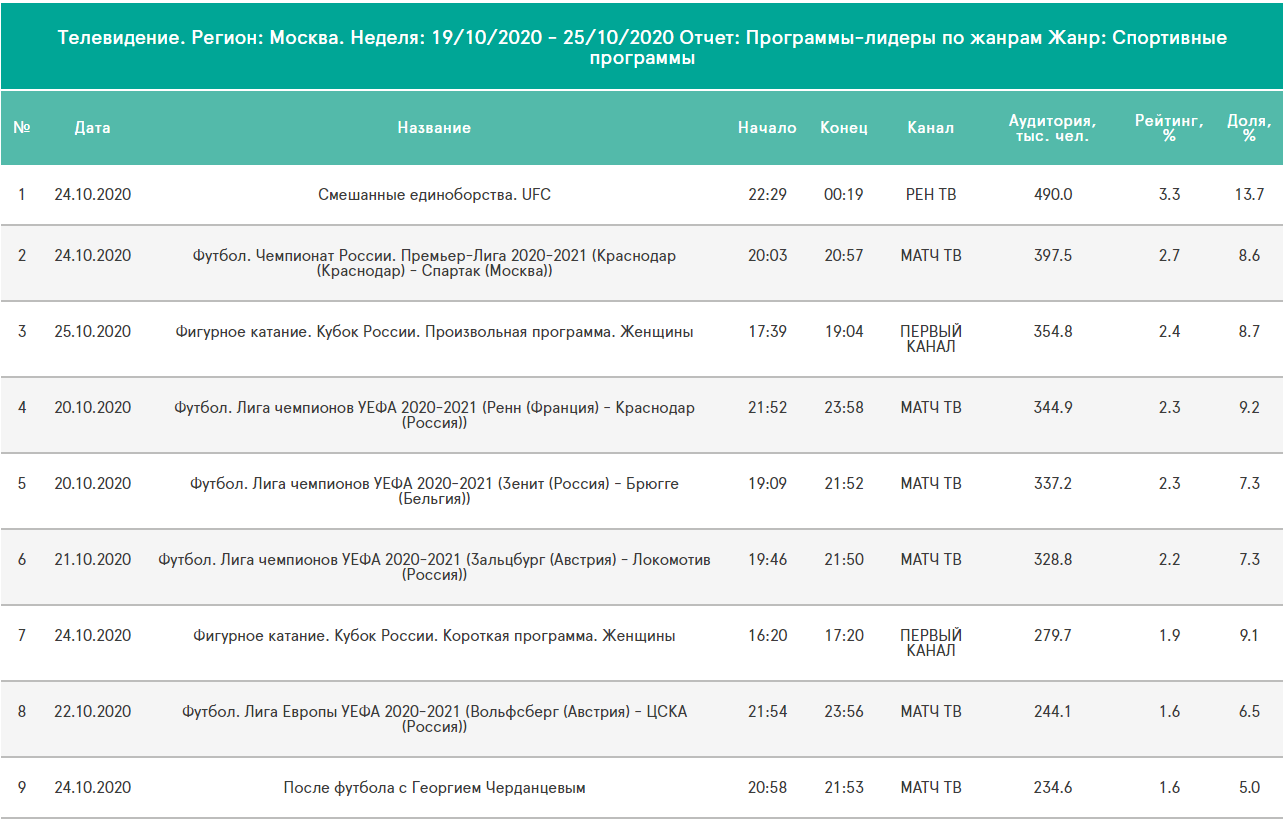This screenshot has height=819, width=1287.
Task: Click the Канал column header
Action: tap(931, 128)
